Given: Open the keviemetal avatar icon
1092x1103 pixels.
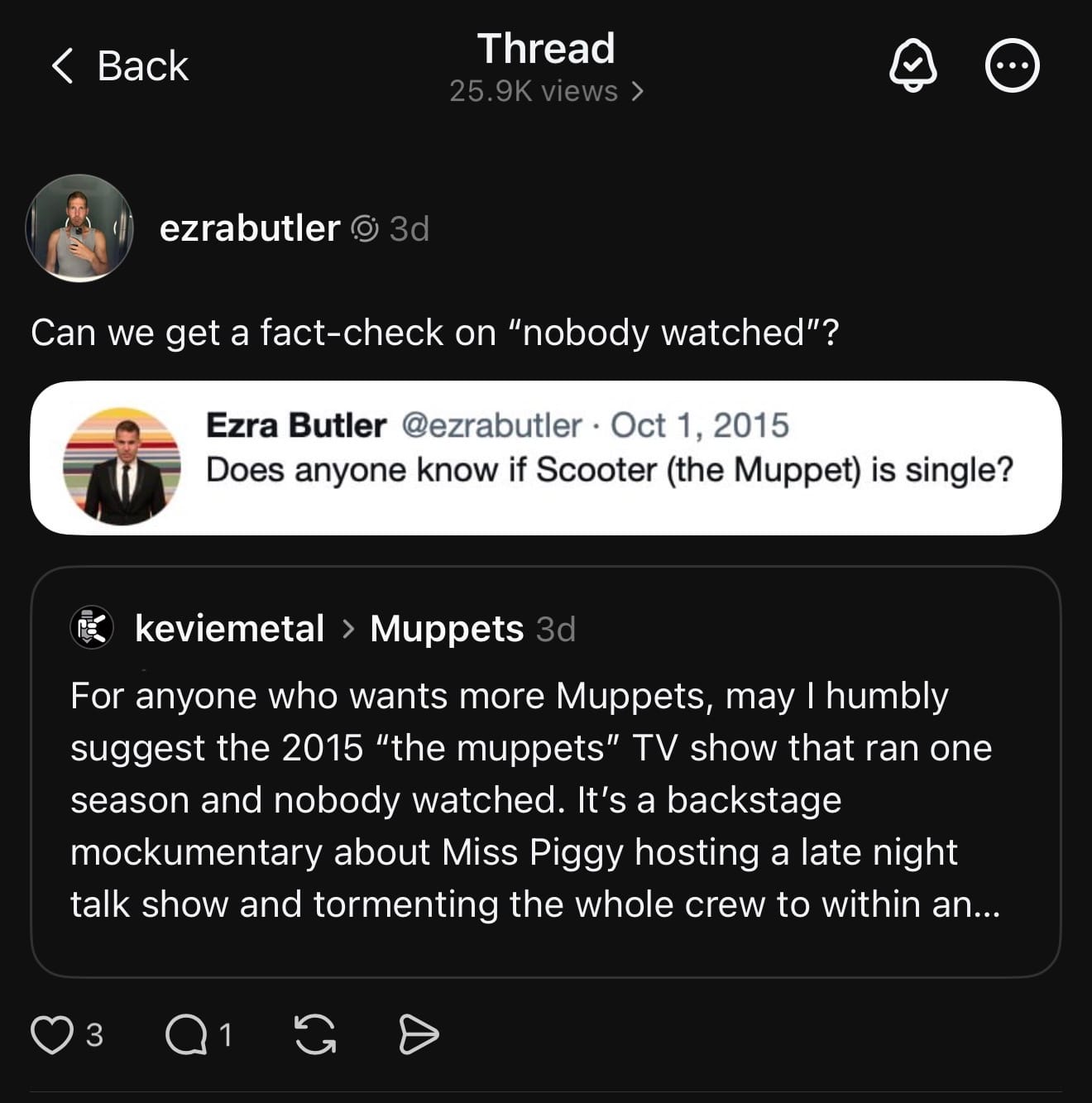Looking at the screenshot, I should tap(91, 628).
